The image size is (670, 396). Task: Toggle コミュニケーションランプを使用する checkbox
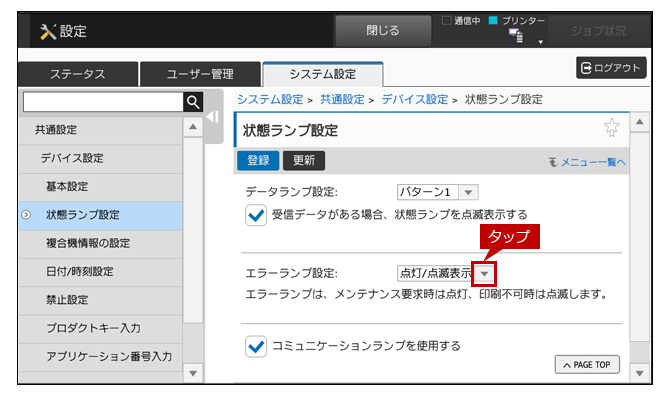point(256,346)
